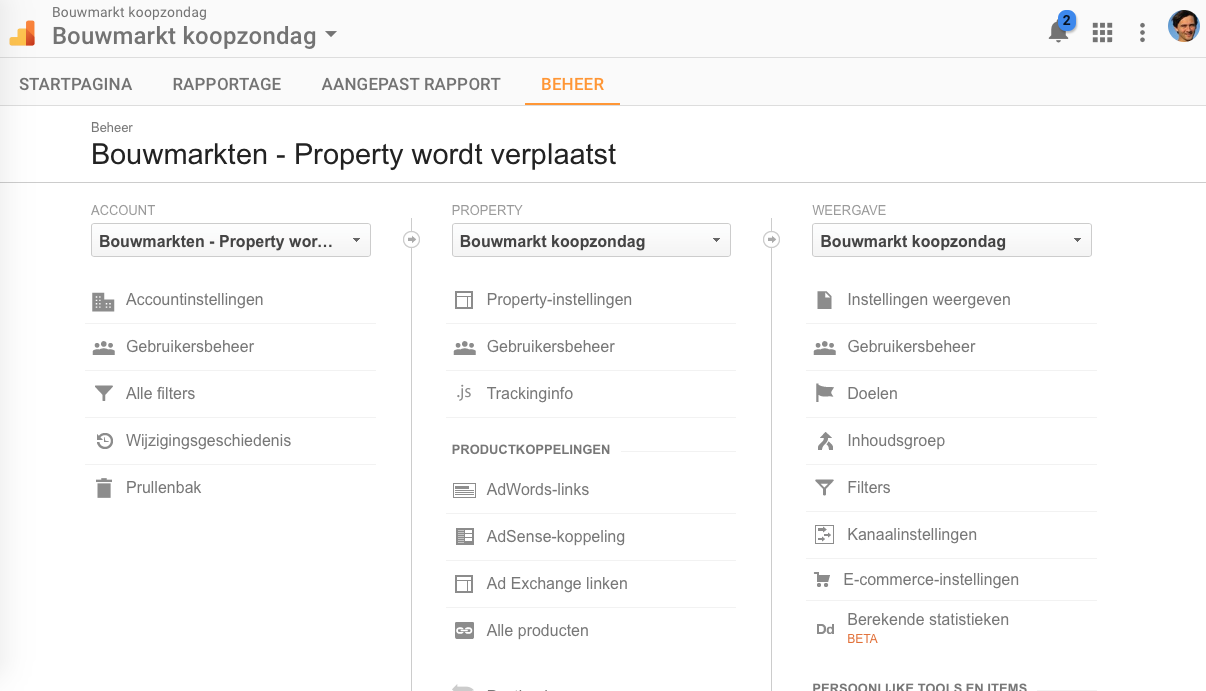Click the Wijzigingsgeschiedenis history icon
1206x691 pixels.
coord(103,441)
